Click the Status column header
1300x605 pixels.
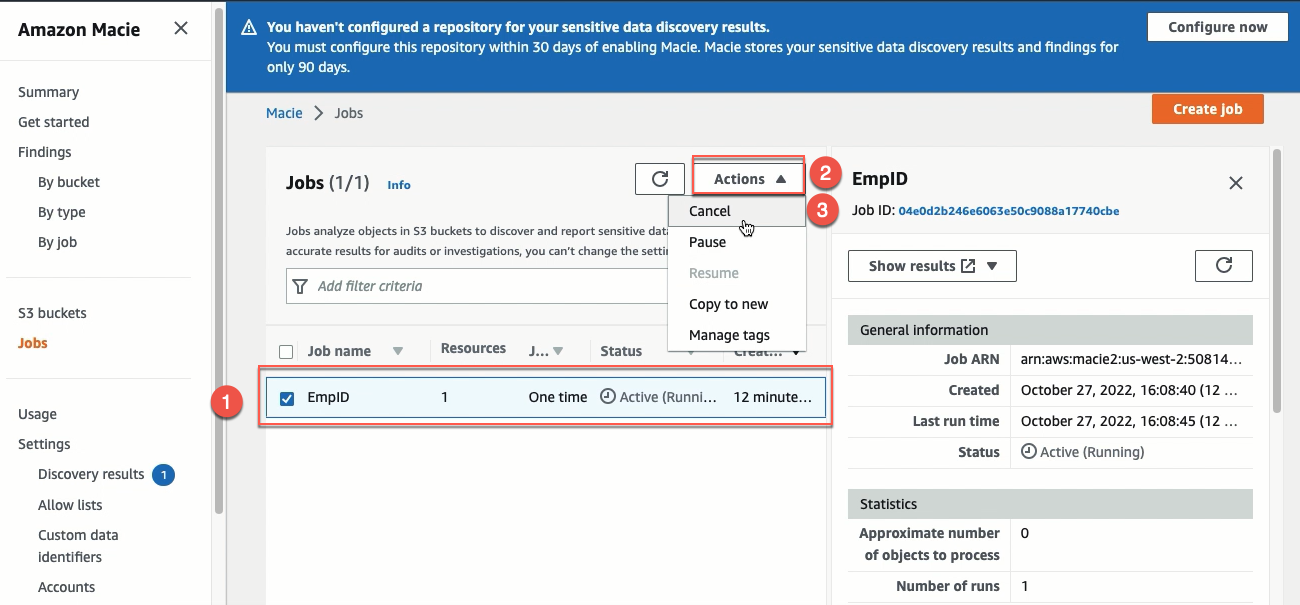tap(621, 351)
